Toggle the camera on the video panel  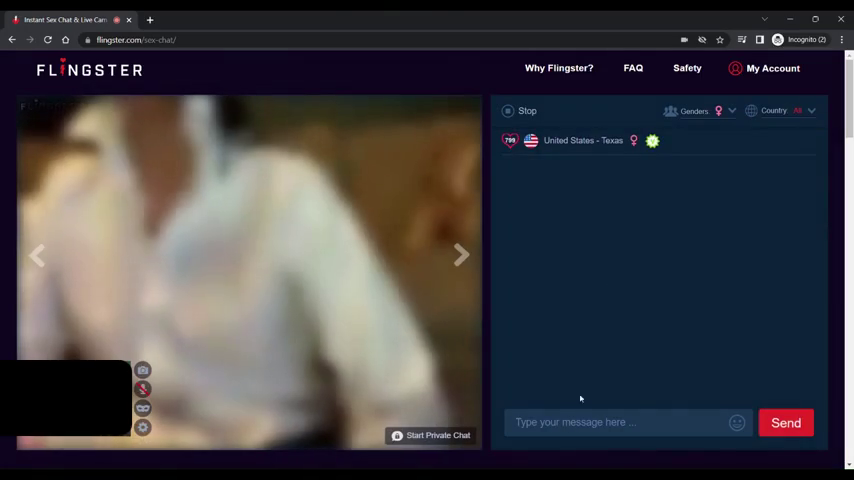[143, 370]
